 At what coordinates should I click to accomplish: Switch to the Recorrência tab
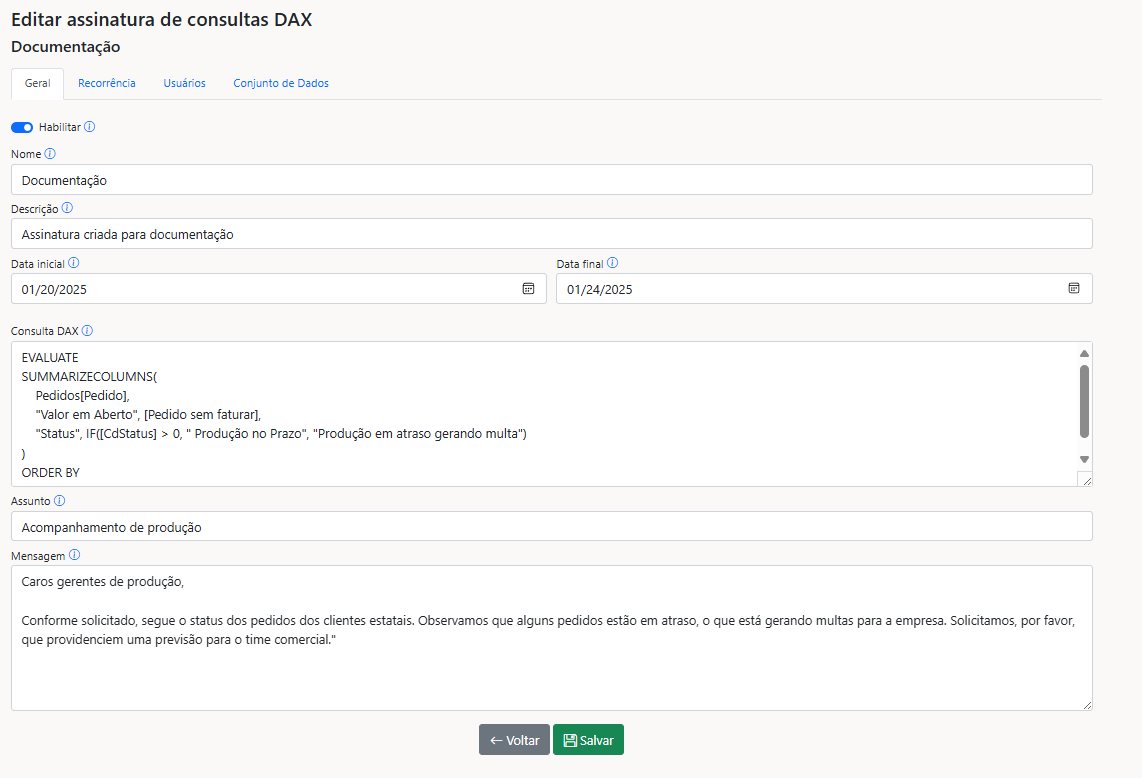point(107,83)
